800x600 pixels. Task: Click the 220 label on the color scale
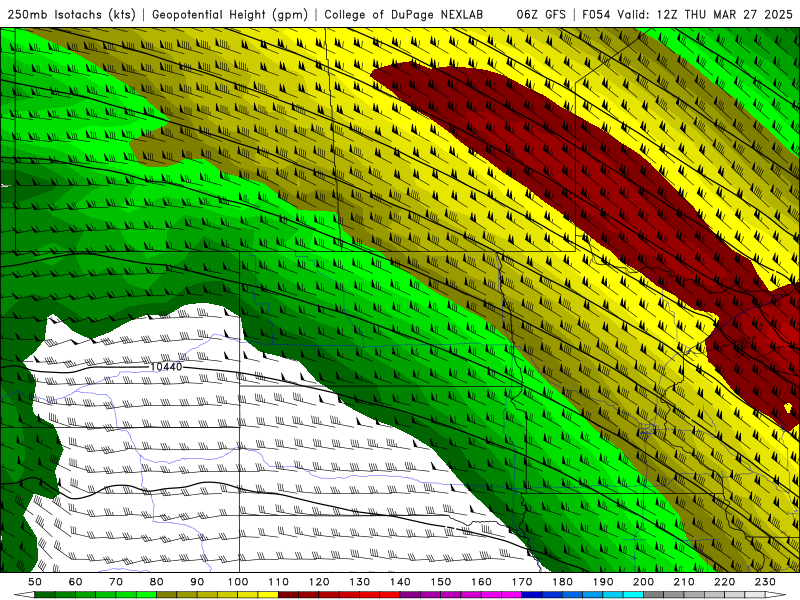724,582
